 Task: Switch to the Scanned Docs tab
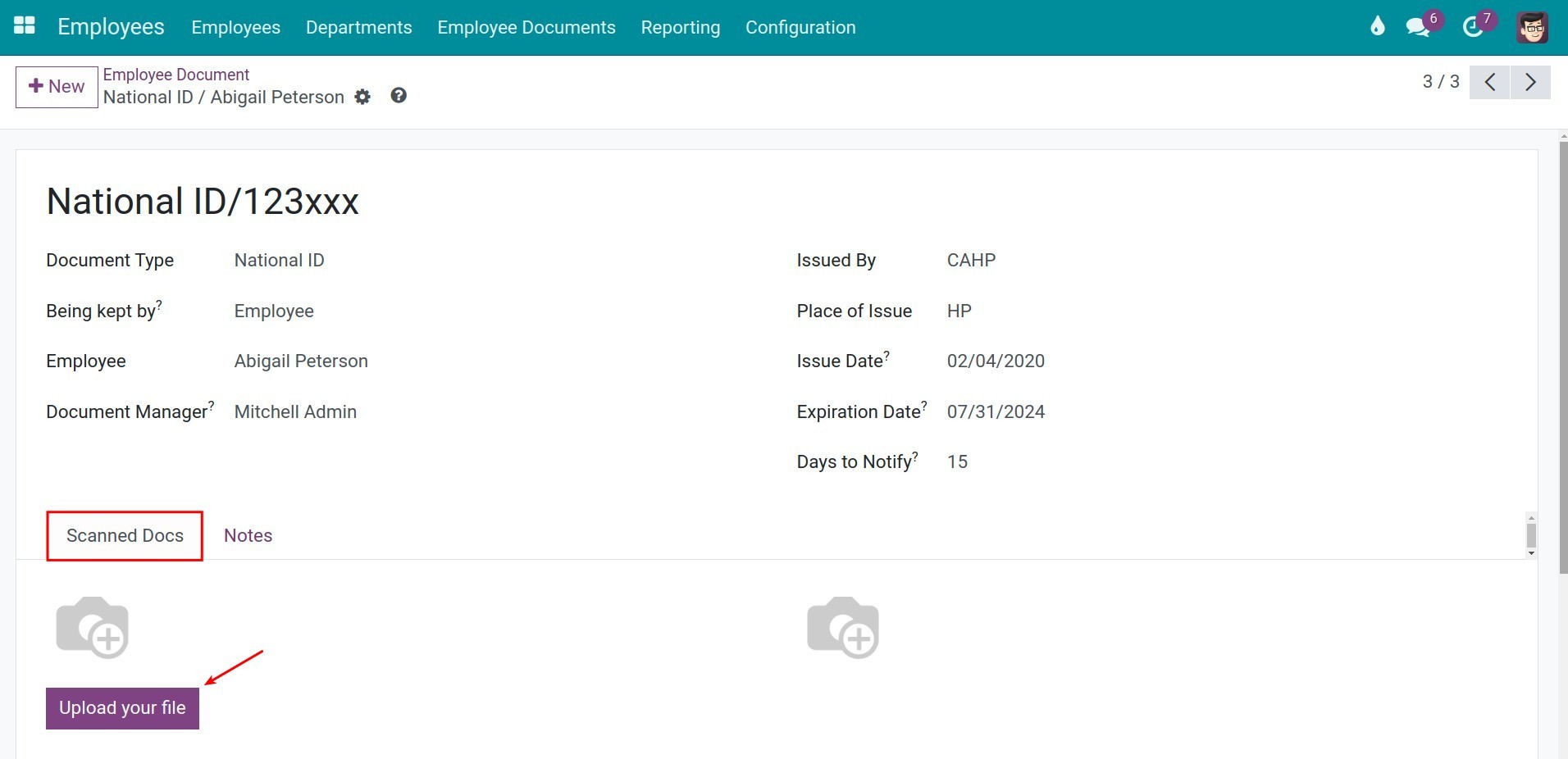[x=125, y=535]
